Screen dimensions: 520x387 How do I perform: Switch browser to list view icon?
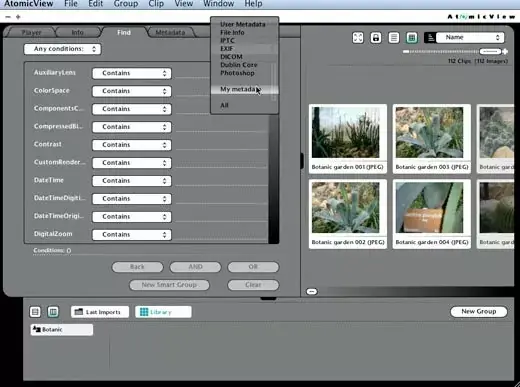tap(394, 38)
